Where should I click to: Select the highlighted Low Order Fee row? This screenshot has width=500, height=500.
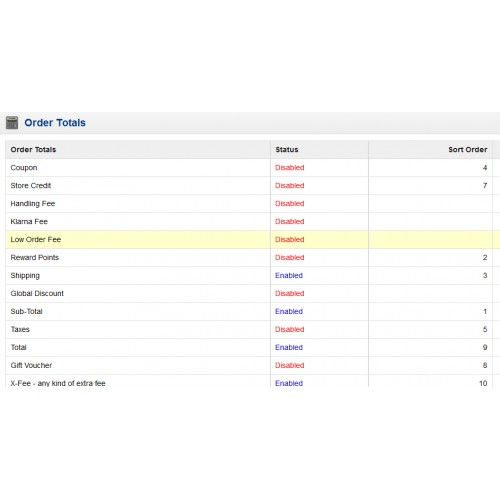tap(253, 240)
